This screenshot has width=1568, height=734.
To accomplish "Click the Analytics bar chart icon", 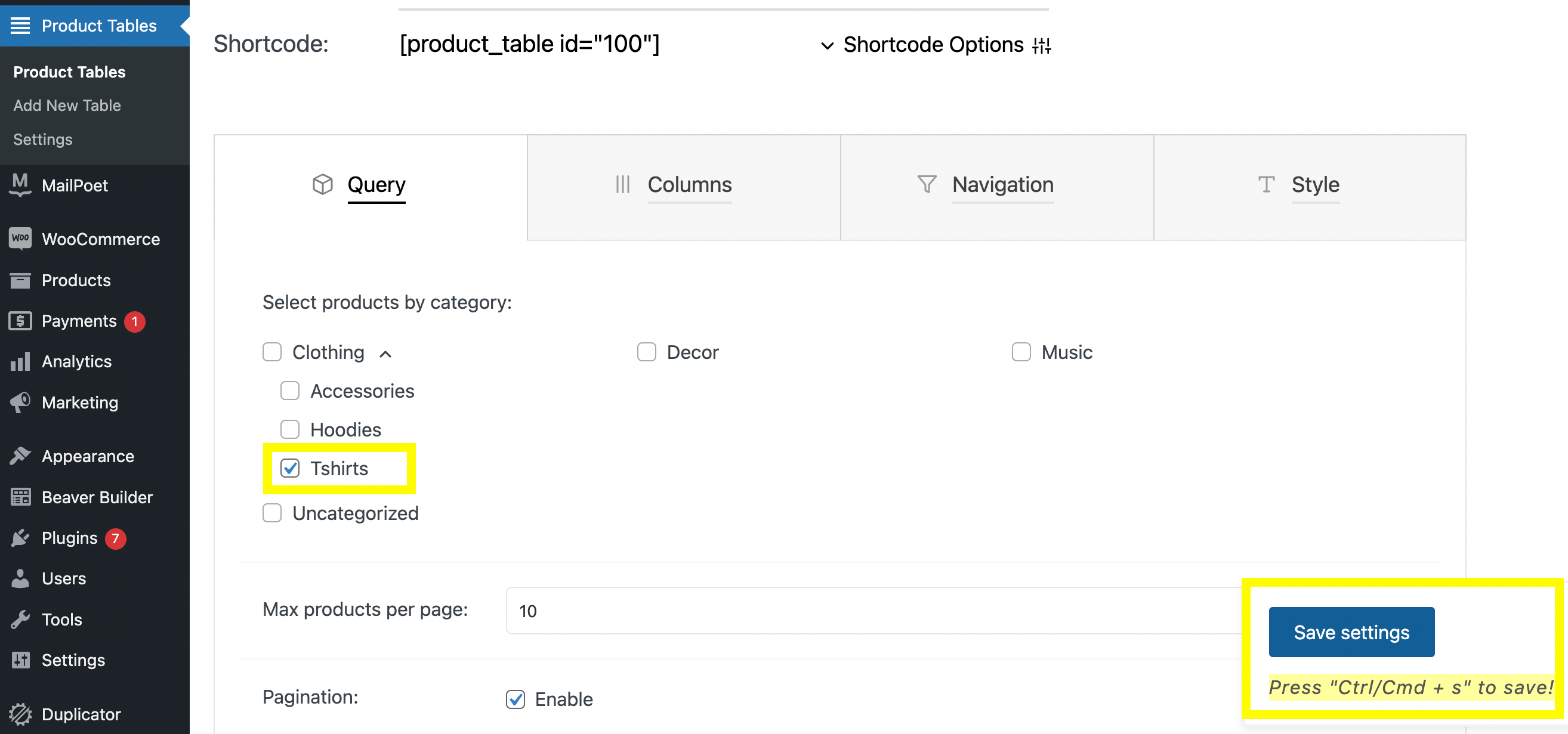I will point(20,361).
